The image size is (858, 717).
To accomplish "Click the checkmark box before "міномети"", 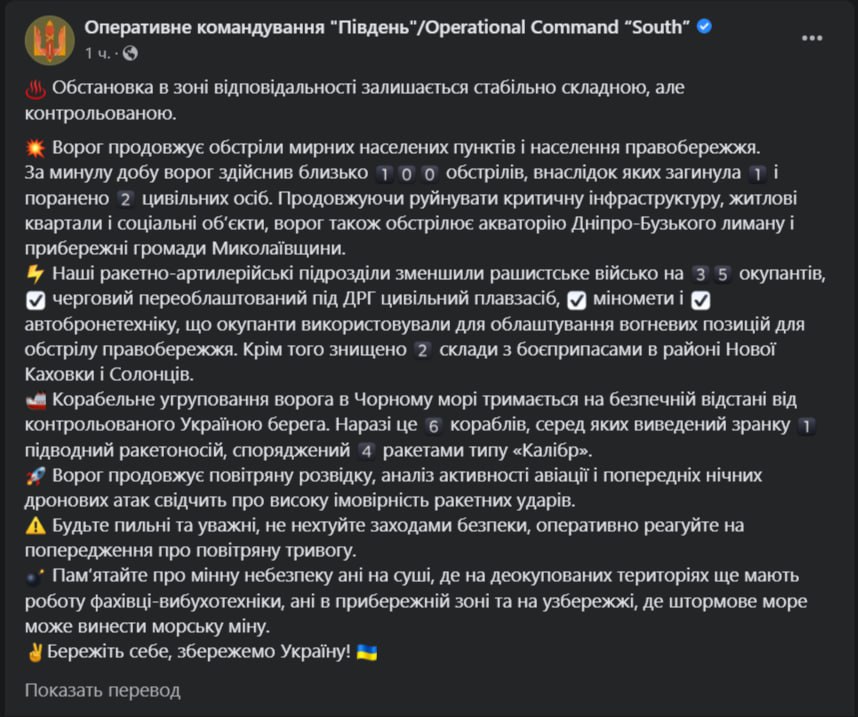I will [x=575, y=300].
